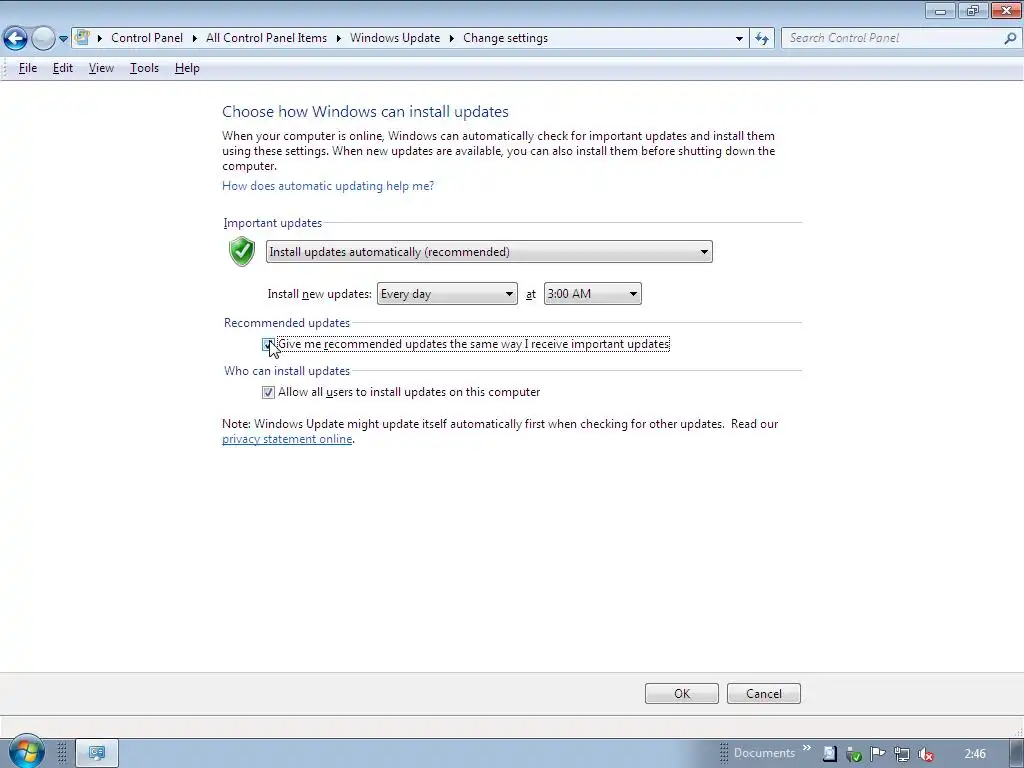Open the Tools menu
1024x768 pixels.
point(144,68)
